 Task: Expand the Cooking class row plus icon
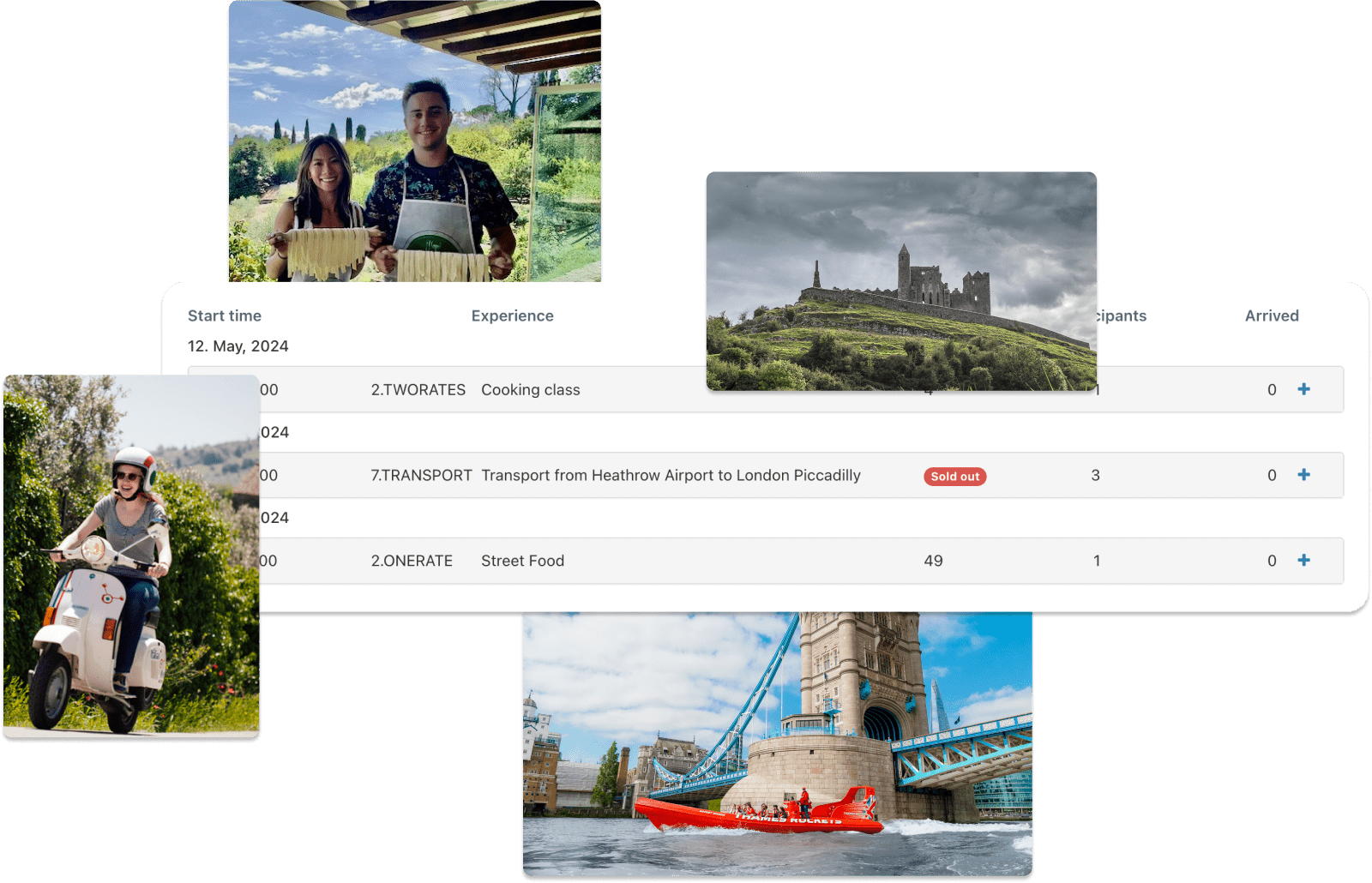(x=1303, y=389)
